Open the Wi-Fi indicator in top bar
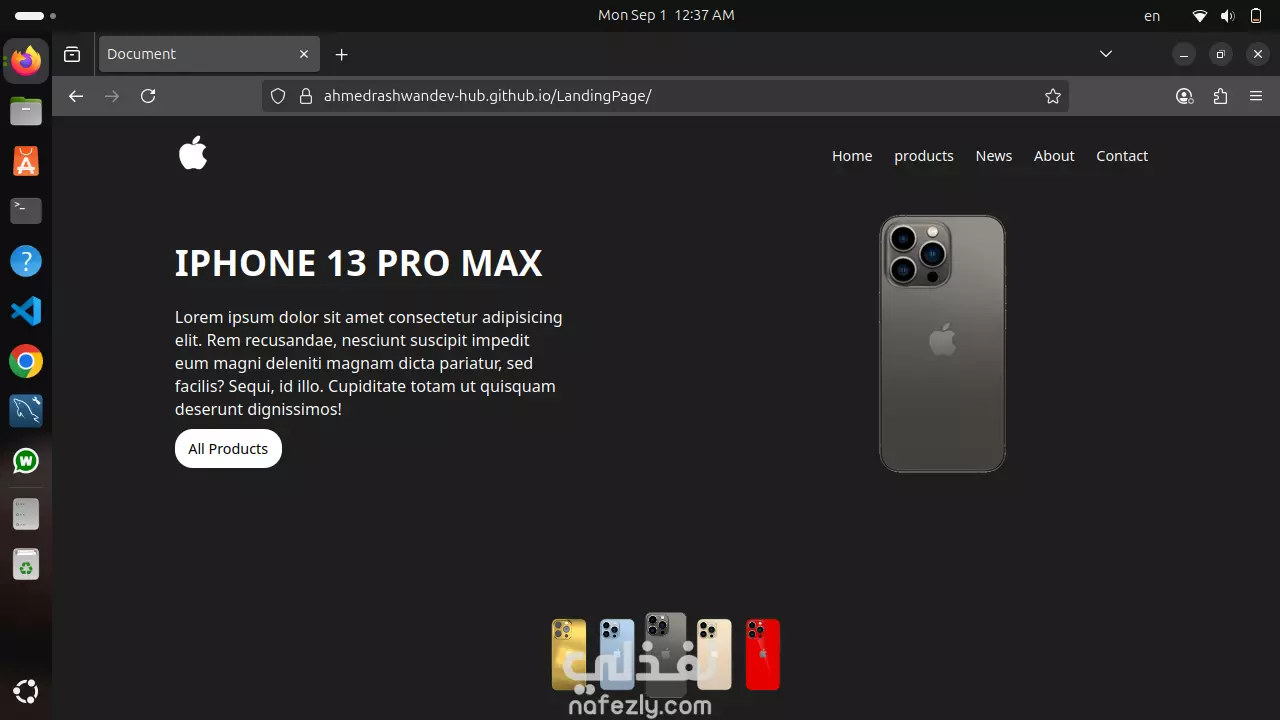Viewport: 1280px width, 720px height. click(x=1200, y=16)
